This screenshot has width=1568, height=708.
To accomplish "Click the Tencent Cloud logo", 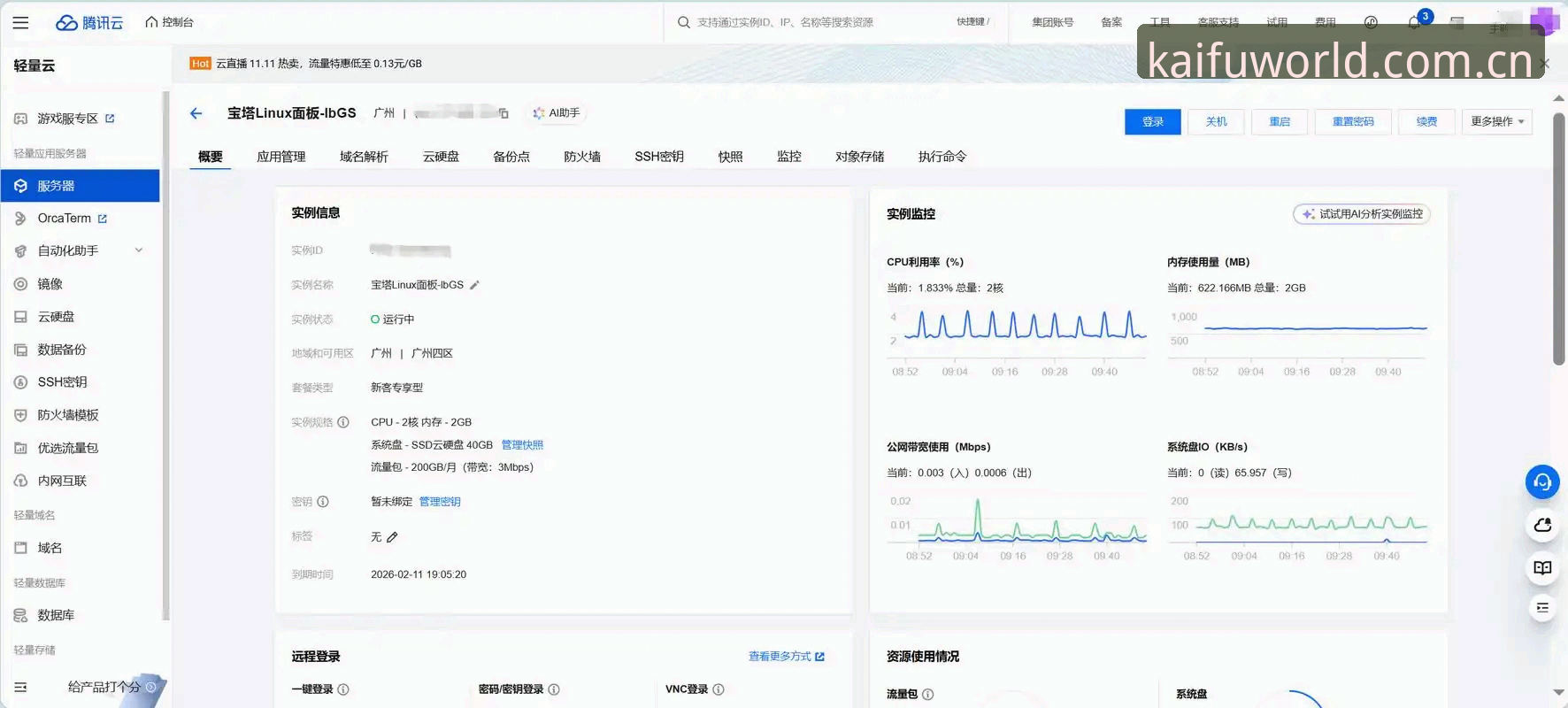I will [x=89, y=22].
